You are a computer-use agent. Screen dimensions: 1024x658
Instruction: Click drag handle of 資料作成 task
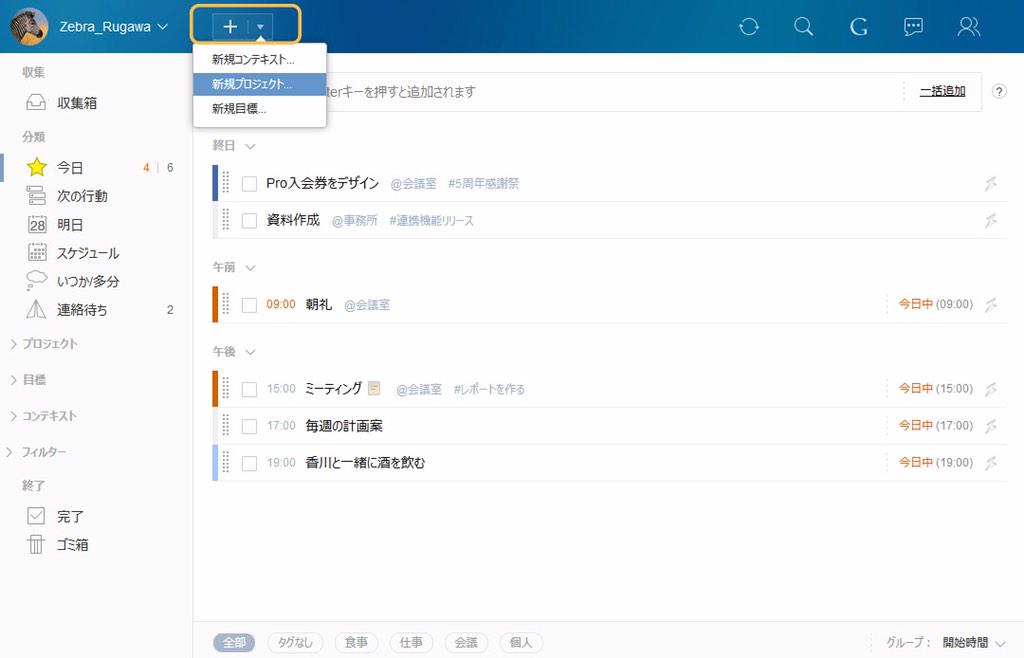point(226,219)
